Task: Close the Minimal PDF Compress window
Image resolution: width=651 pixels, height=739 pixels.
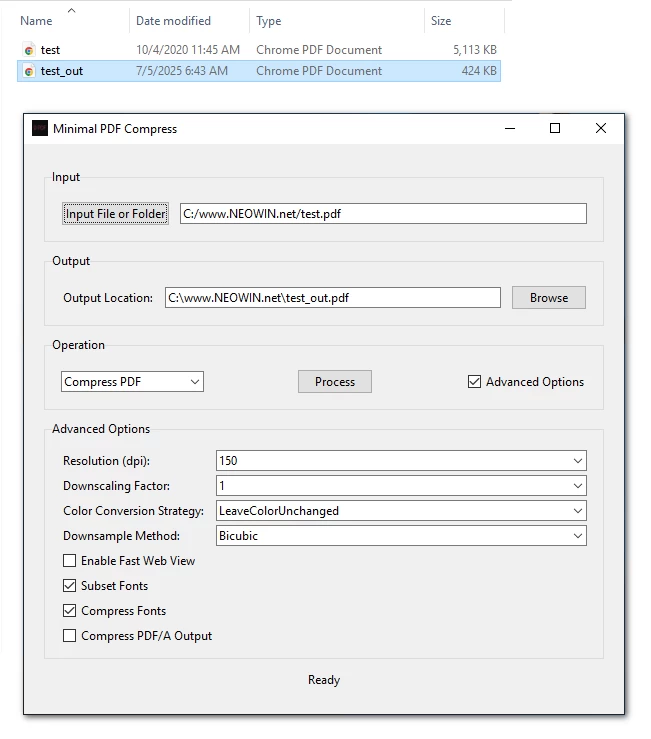Action: click(601, 128)
